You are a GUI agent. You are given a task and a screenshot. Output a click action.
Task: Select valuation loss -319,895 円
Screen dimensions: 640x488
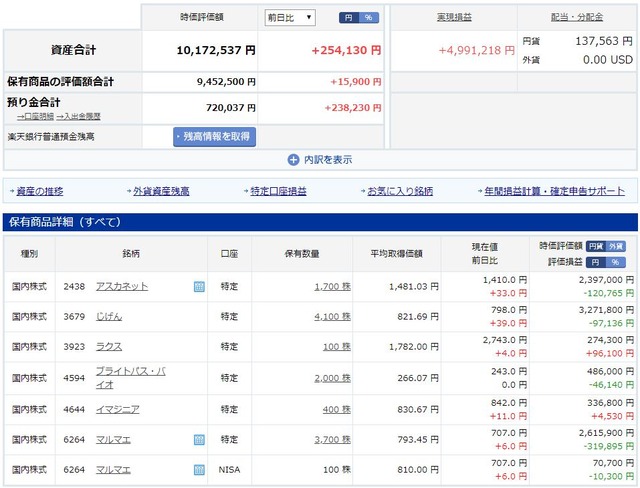click(608, 446)
